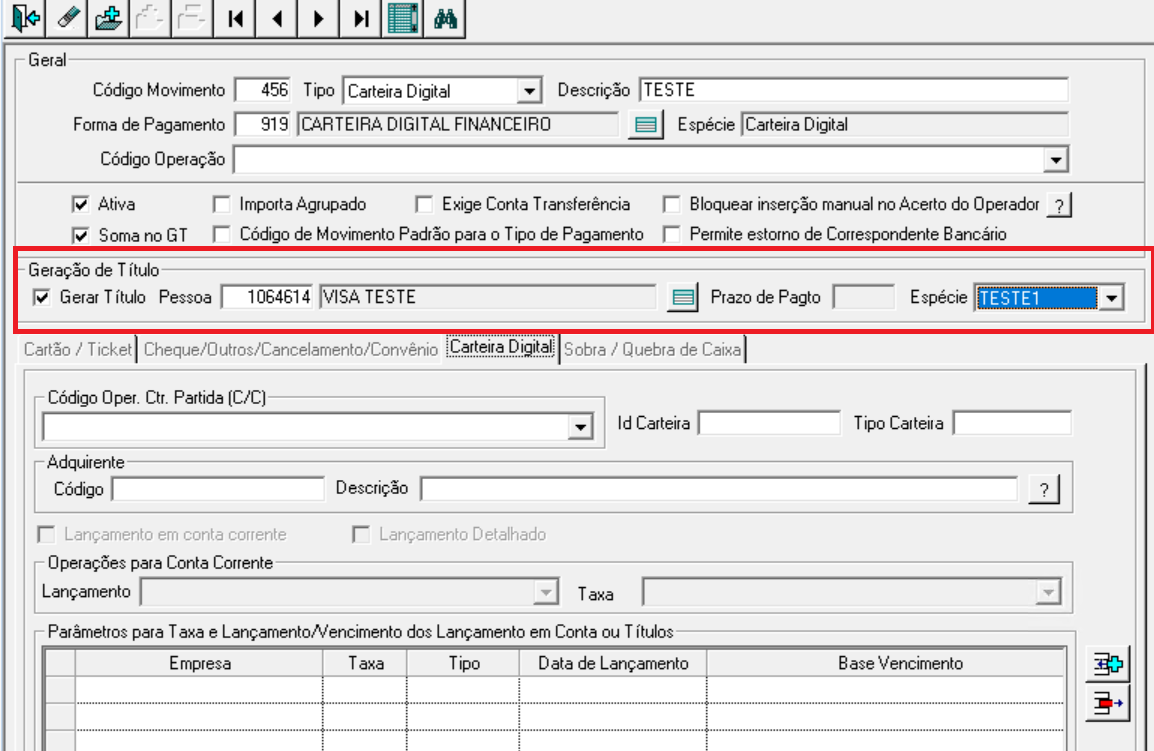1154x751 pixels.
Task: Open lookup beside Pessoa VISA TESTE
Action: coord(682,297)
